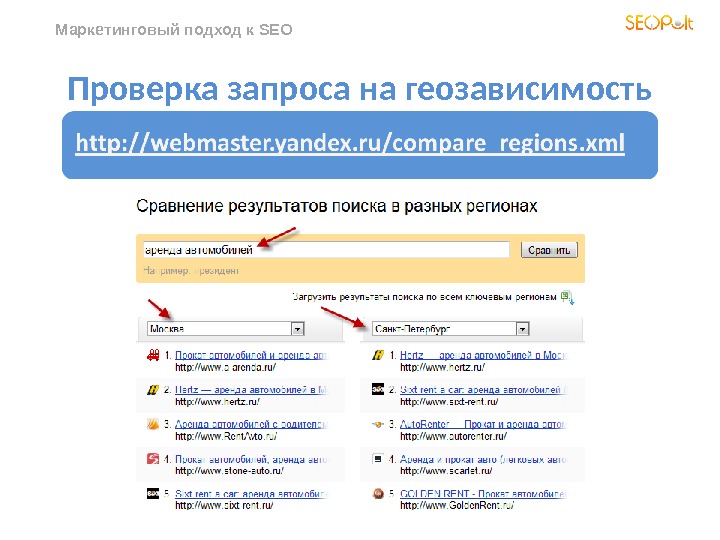This screenshot has width=720, height=540.
Task: Click Загрузить результаты поиска по всем ключевым регионам
Action: [424, 297]
